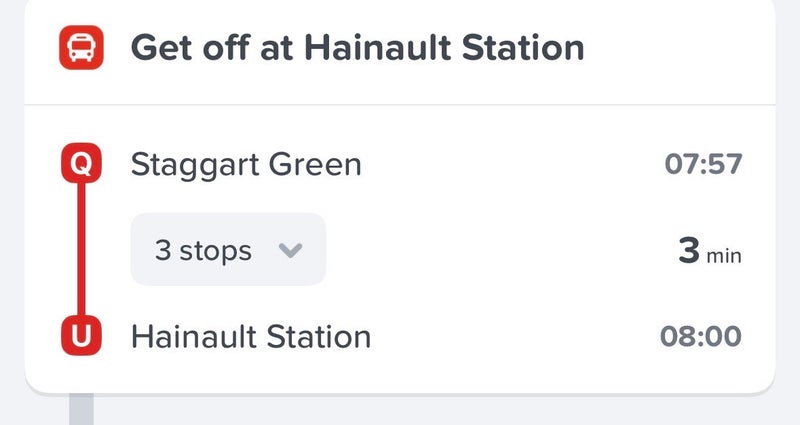Image resolution: width=800 pixels, height=425 pixels.
Task: Select the red Q stop badge
Action: tap(81, 164)
